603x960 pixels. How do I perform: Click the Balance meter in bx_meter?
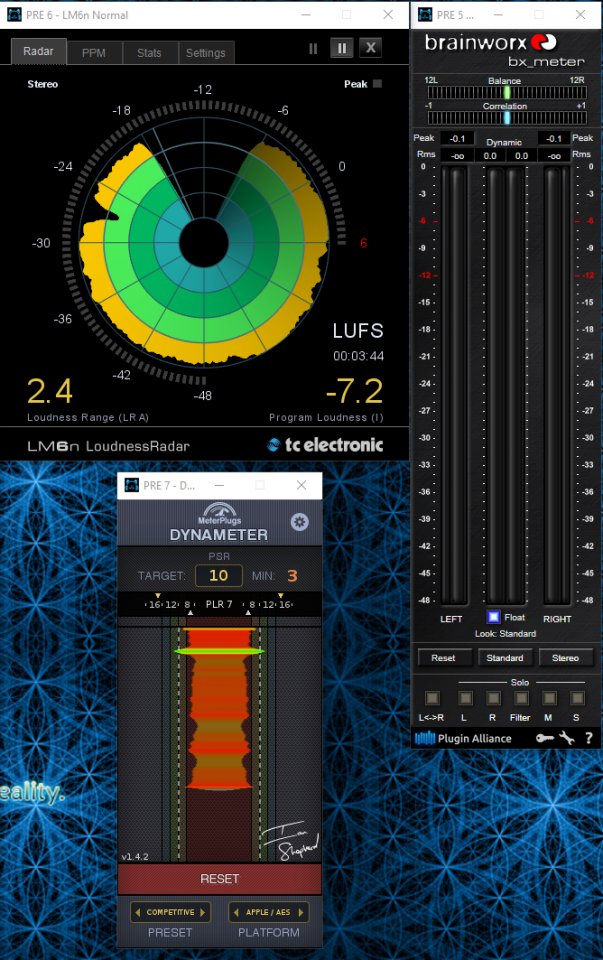coord(507,92)
